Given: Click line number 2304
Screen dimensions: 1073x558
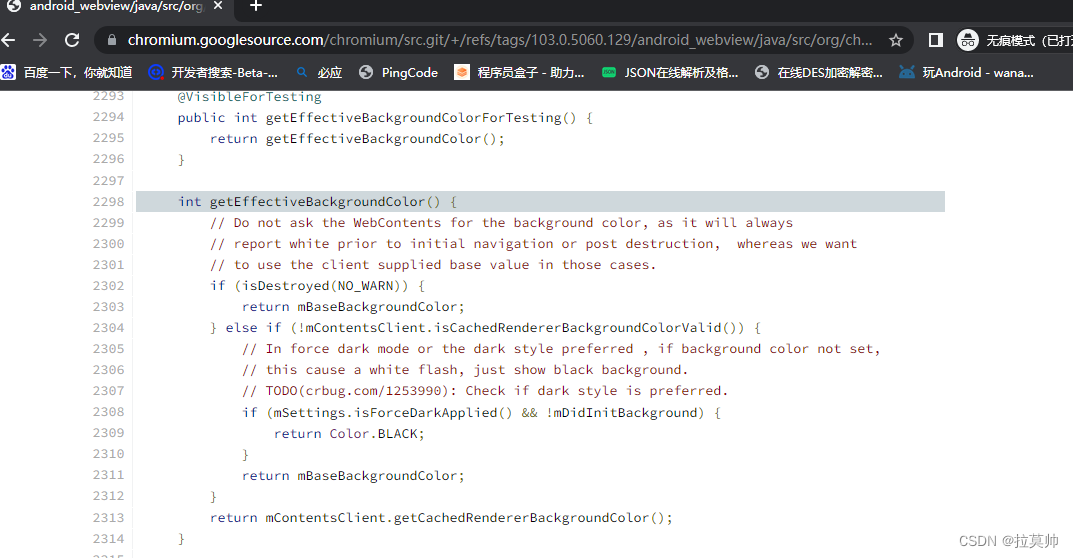Looking at the screenshot, I should click(x=109, y=328).
